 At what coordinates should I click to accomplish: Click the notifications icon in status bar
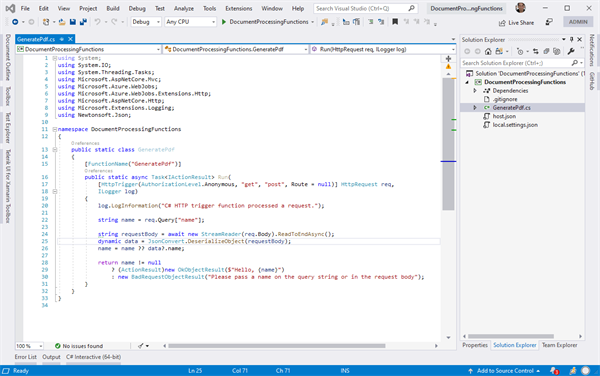(x=554, y=371)
